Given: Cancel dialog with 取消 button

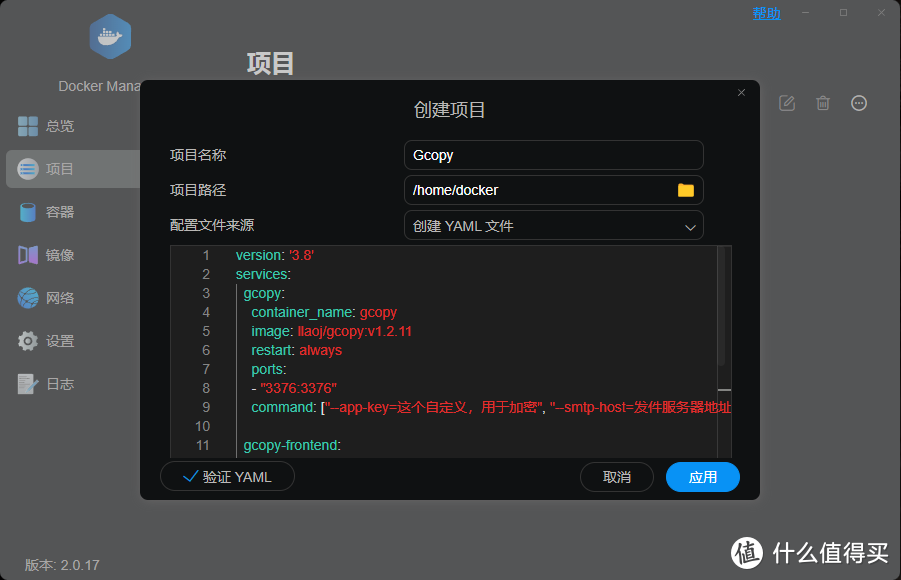Looking at the screenshot, I should click(616, 477).
